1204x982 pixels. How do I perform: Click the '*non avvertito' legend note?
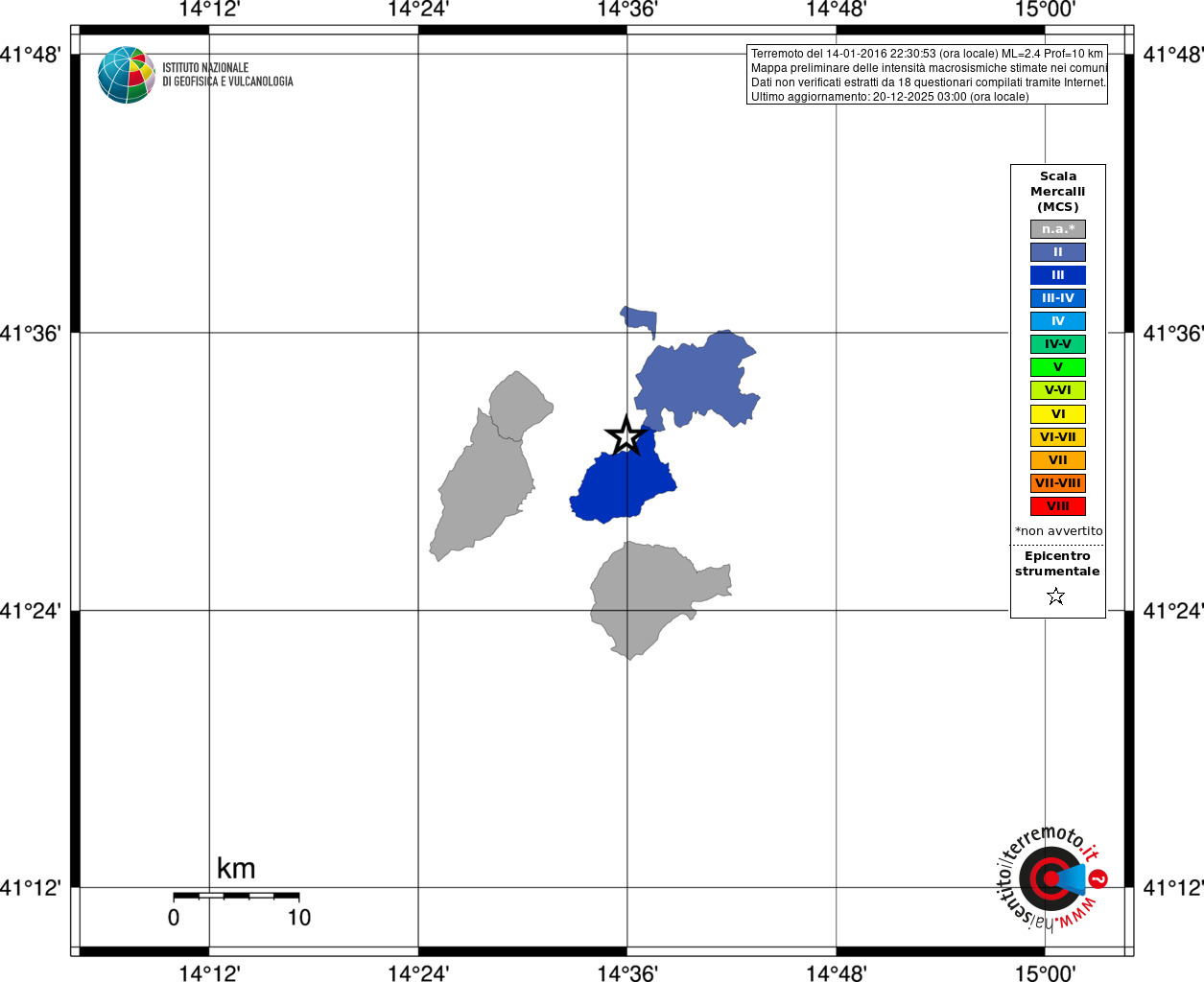coord(1059,531)
